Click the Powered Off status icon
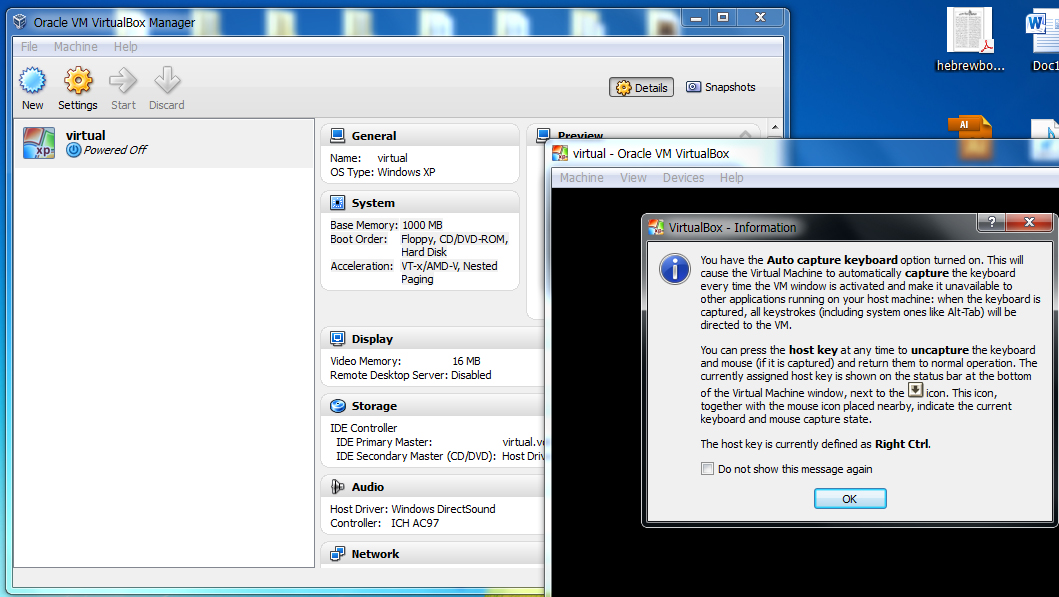 click(74, 150)
